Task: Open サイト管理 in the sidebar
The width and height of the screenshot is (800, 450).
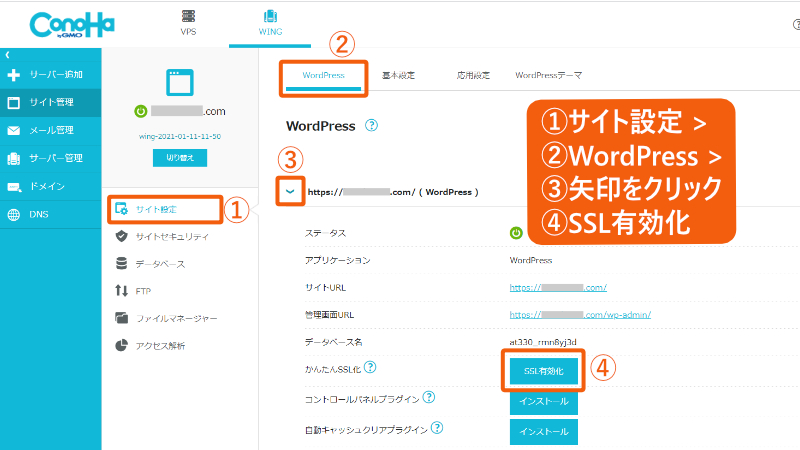Action: (x=51, y=103)
